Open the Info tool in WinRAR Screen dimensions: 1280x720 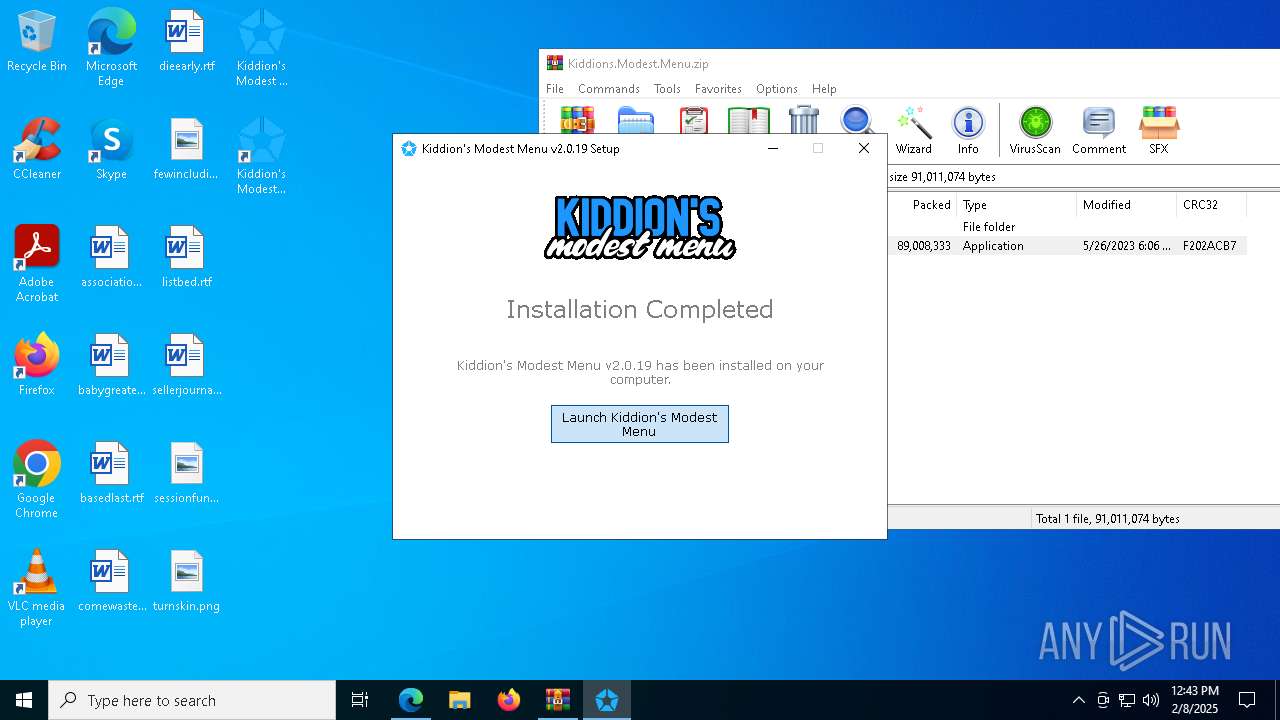point(968,131)
